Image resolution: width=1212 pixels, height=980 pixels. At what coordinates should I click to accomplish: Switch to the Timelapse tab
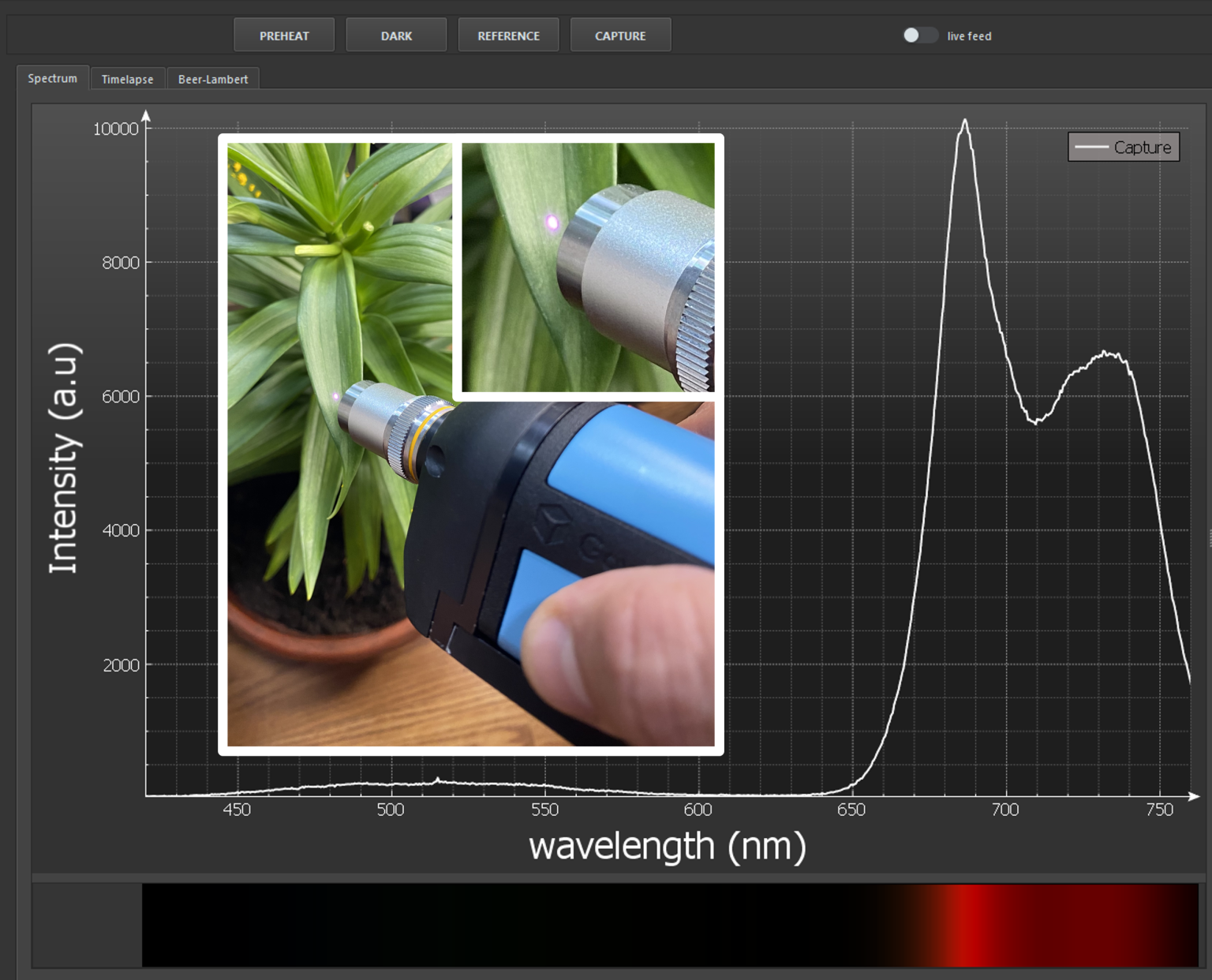[x=127, y=78]
